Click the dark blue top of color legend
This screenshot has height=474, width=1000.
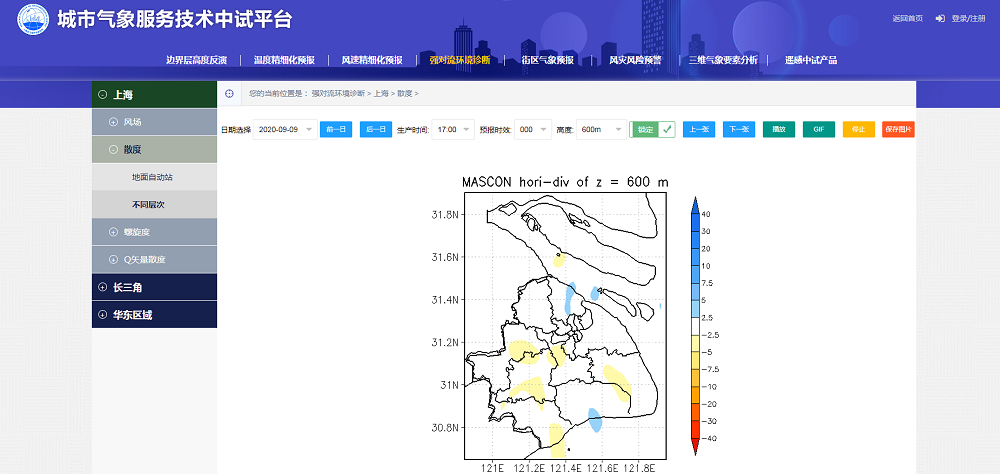point(695,201)
